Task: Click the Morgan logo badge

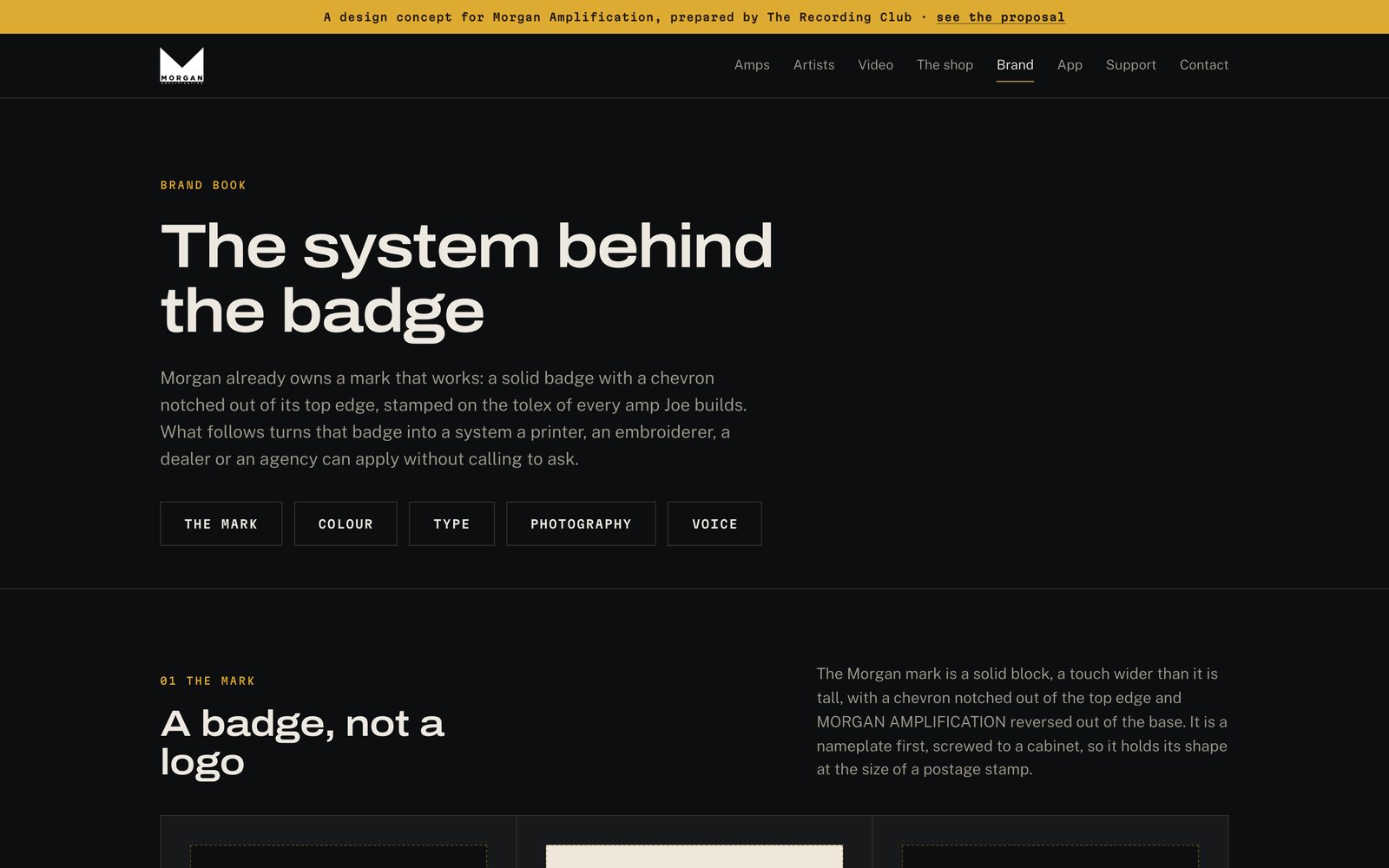Action: pos(181,65)
